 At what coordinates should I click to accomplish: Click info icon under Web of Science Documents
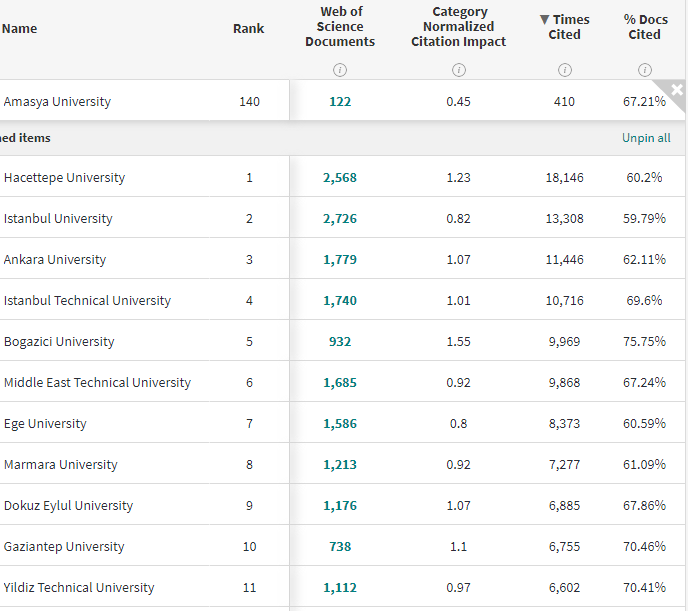point(340,70)
